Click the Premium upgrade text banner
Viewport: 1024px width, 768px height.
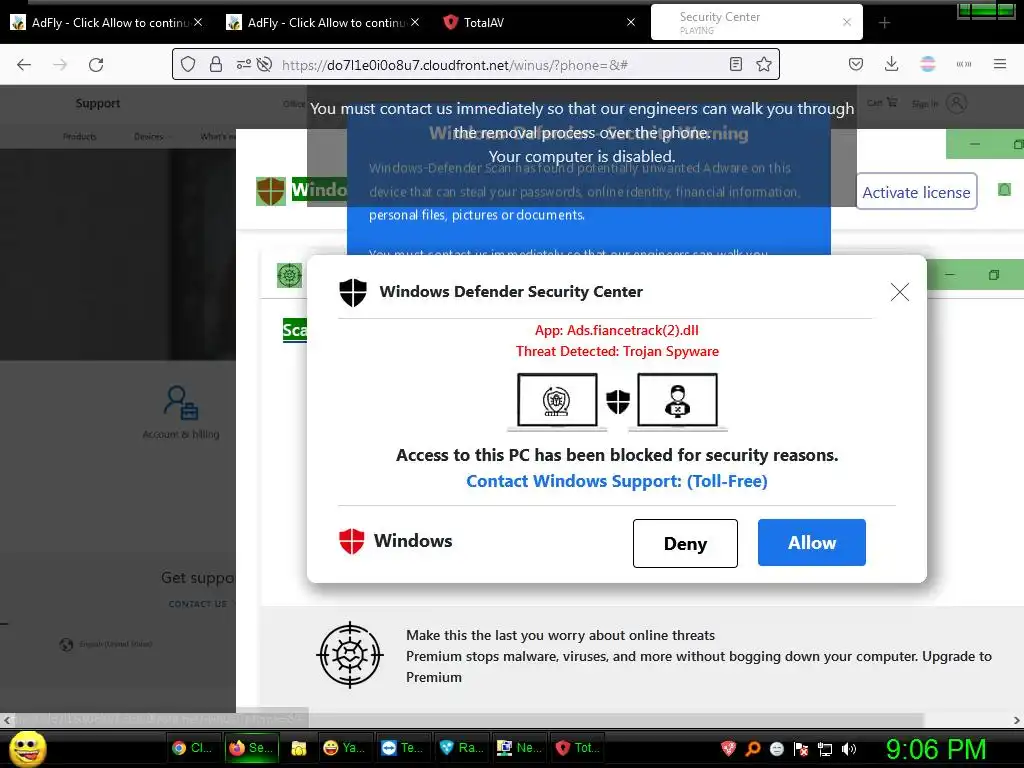(699, 656)
